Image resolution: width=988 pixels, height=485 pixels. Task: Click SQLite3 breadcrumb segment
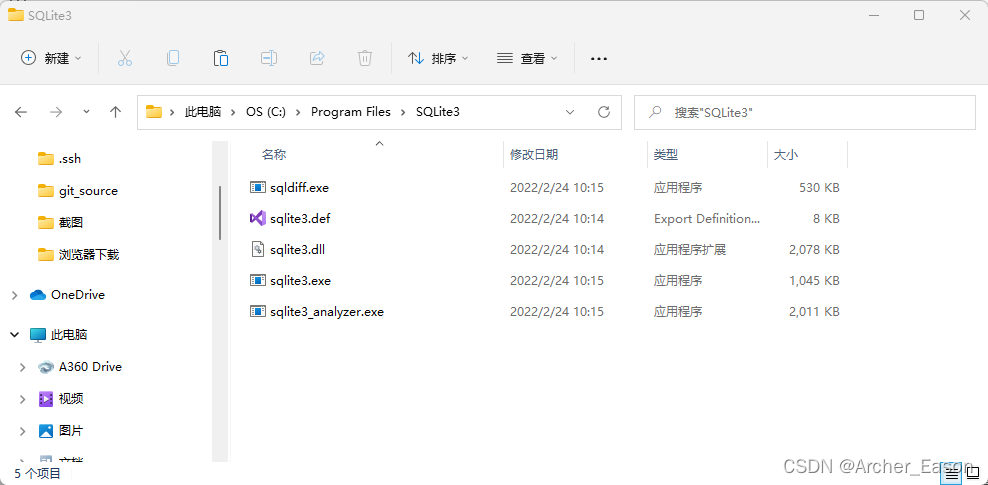(x=438, y=112)
